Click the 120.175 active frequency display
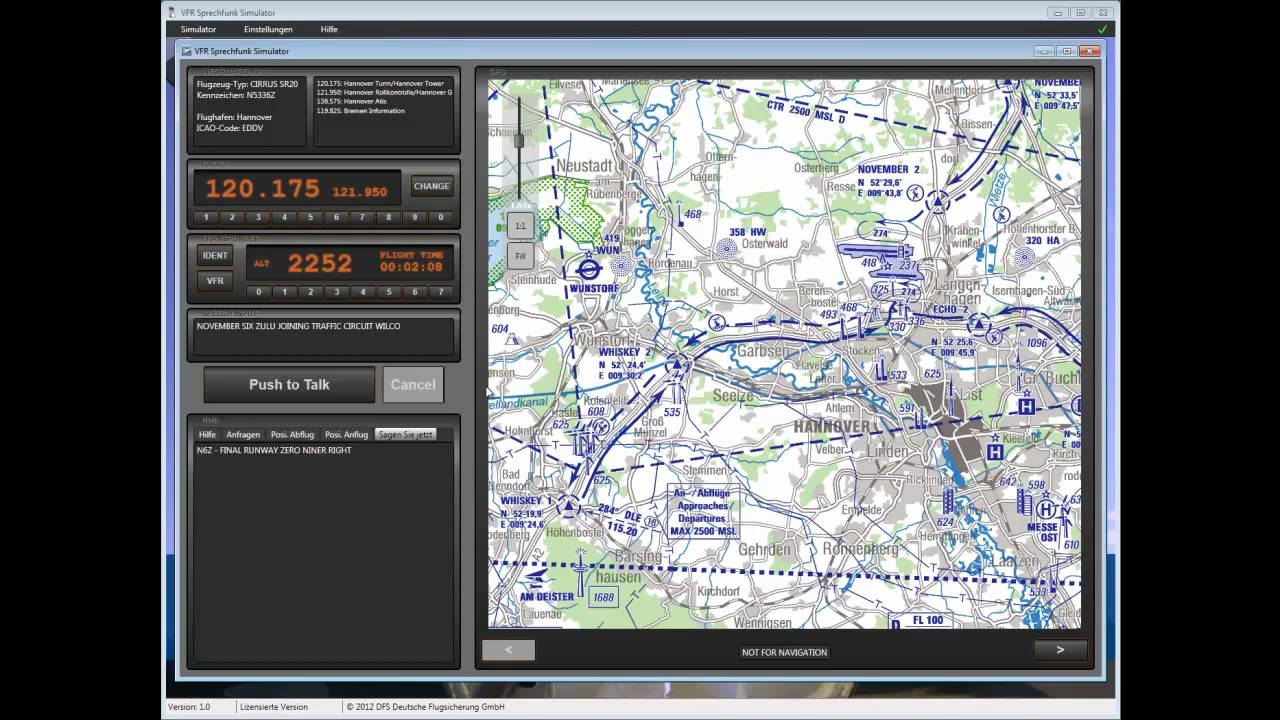The image size is (1280, 720). (x=262, y=189)
